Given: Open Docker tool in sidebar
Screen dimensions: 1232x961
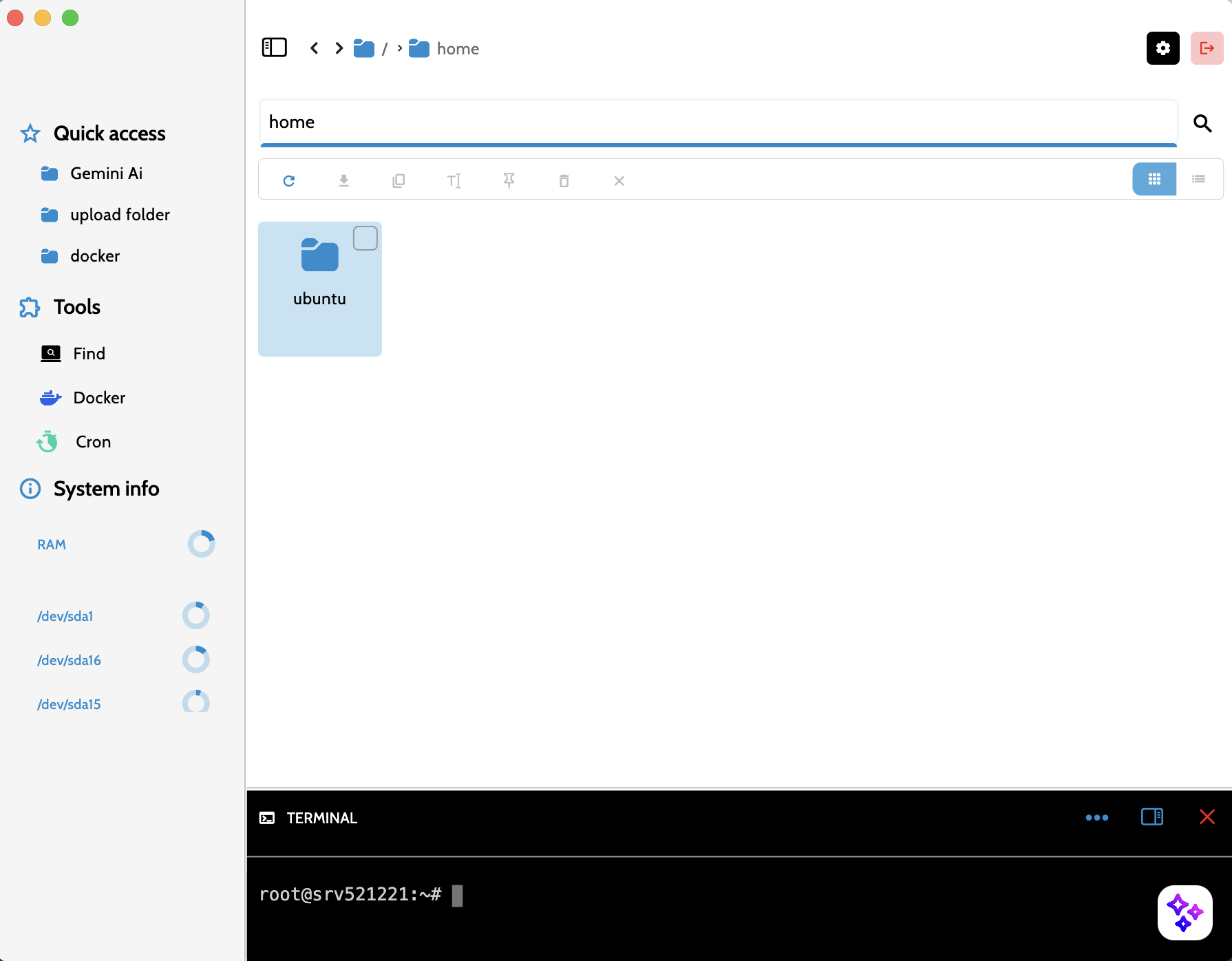Looking at the screenshot, I should coord(99,398).
